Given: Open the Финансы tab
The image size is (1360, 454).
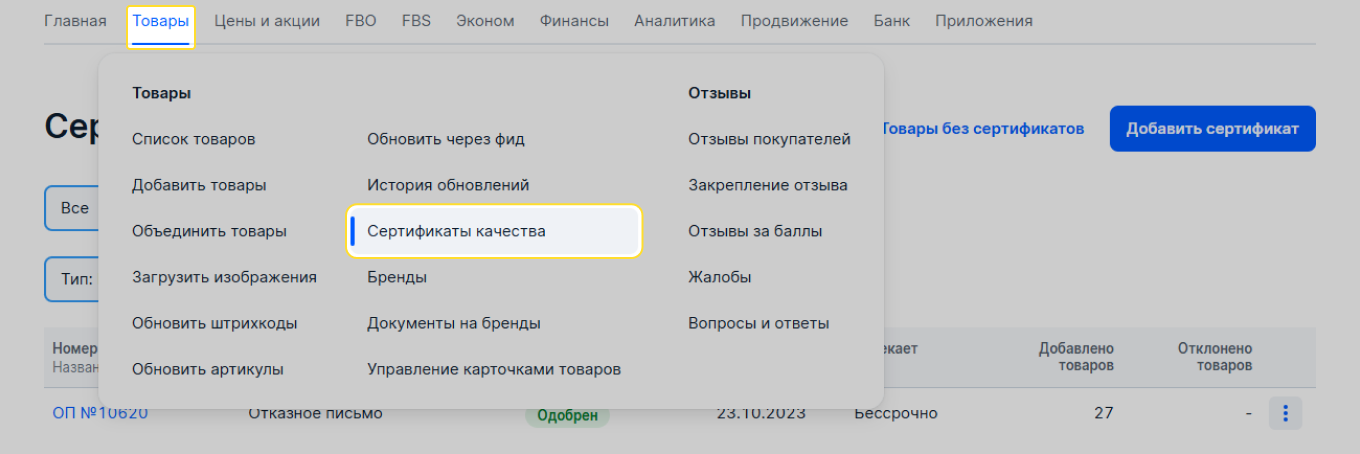Looking at the screenshot, I should point(574,21).
